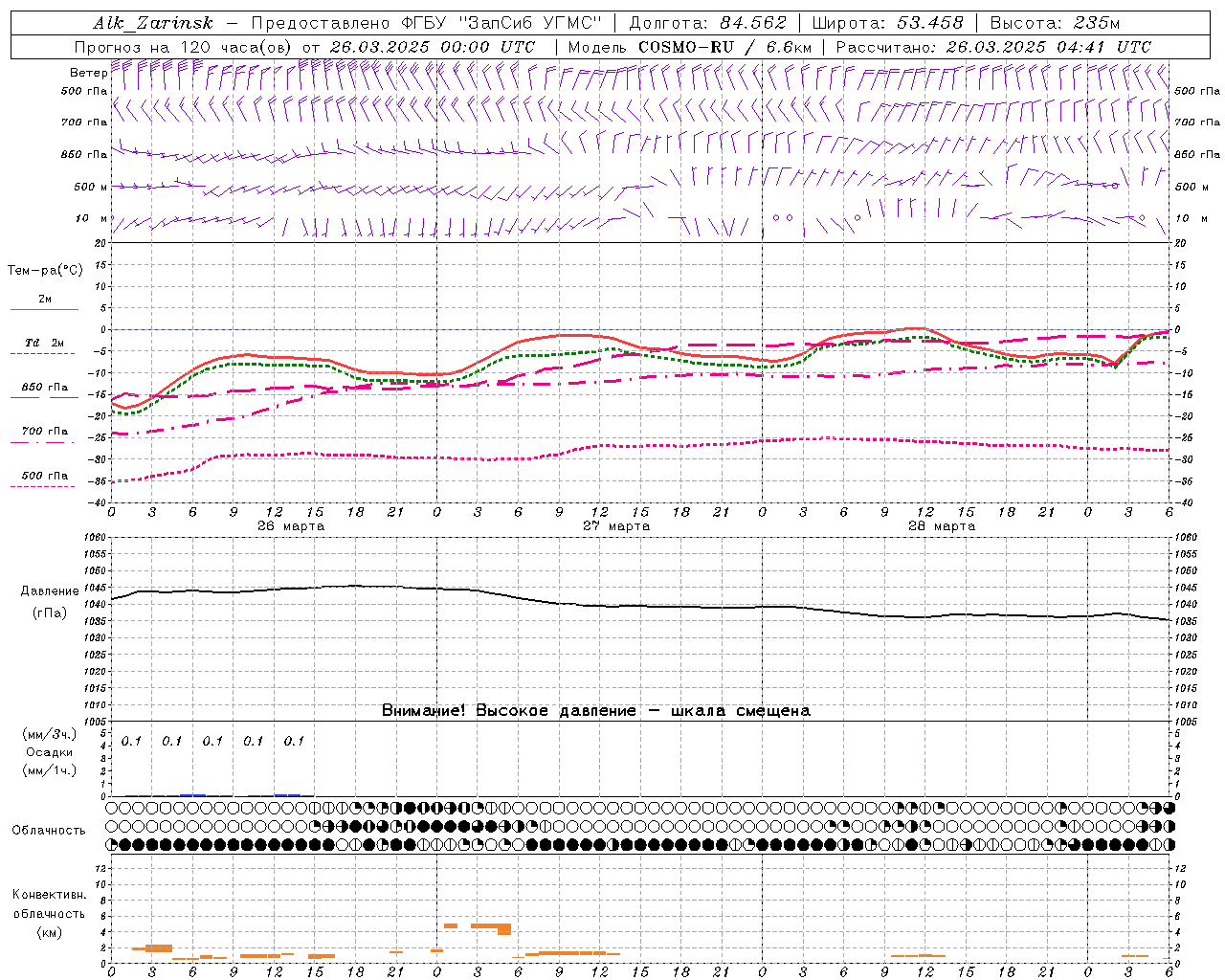Click the Тем-ра(°C) axis label

(x=45, y=271)
